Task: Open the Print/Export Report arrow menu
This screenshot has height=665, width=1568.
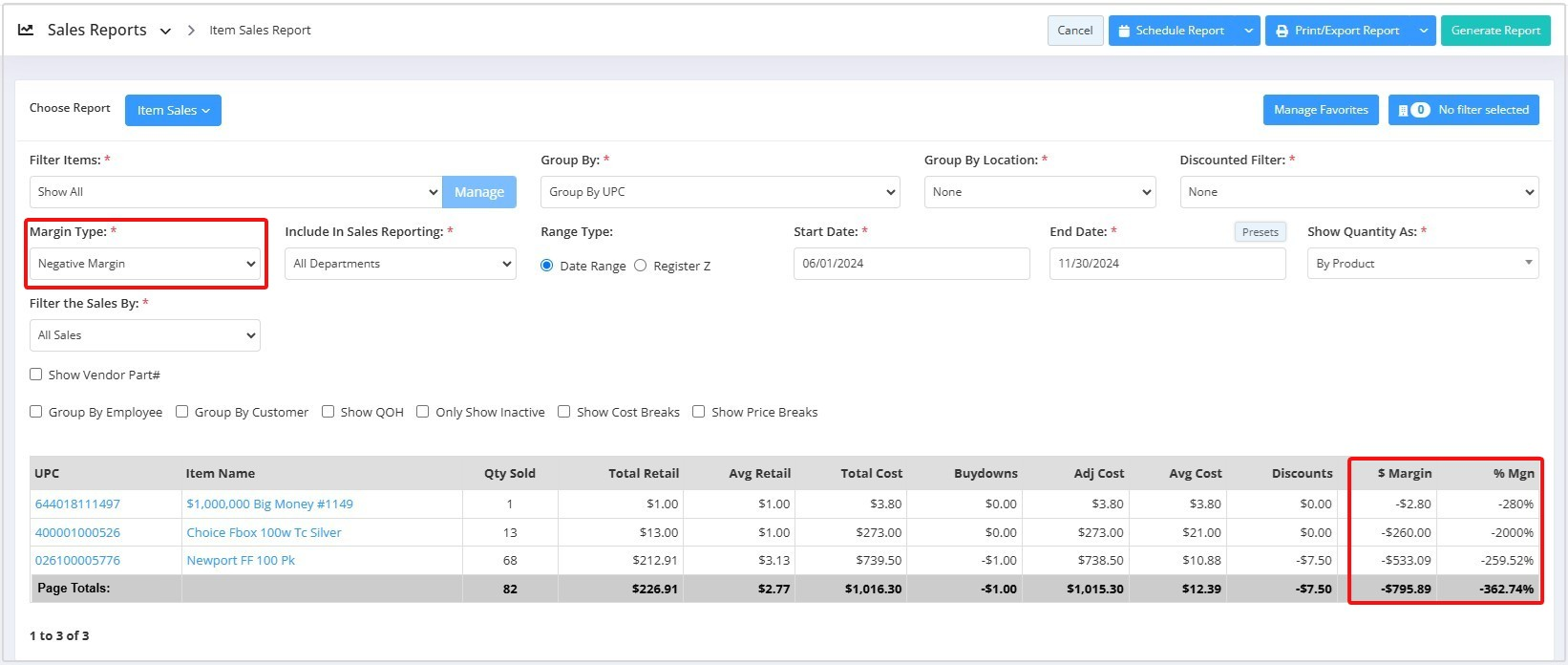Action: [1423, 31]
